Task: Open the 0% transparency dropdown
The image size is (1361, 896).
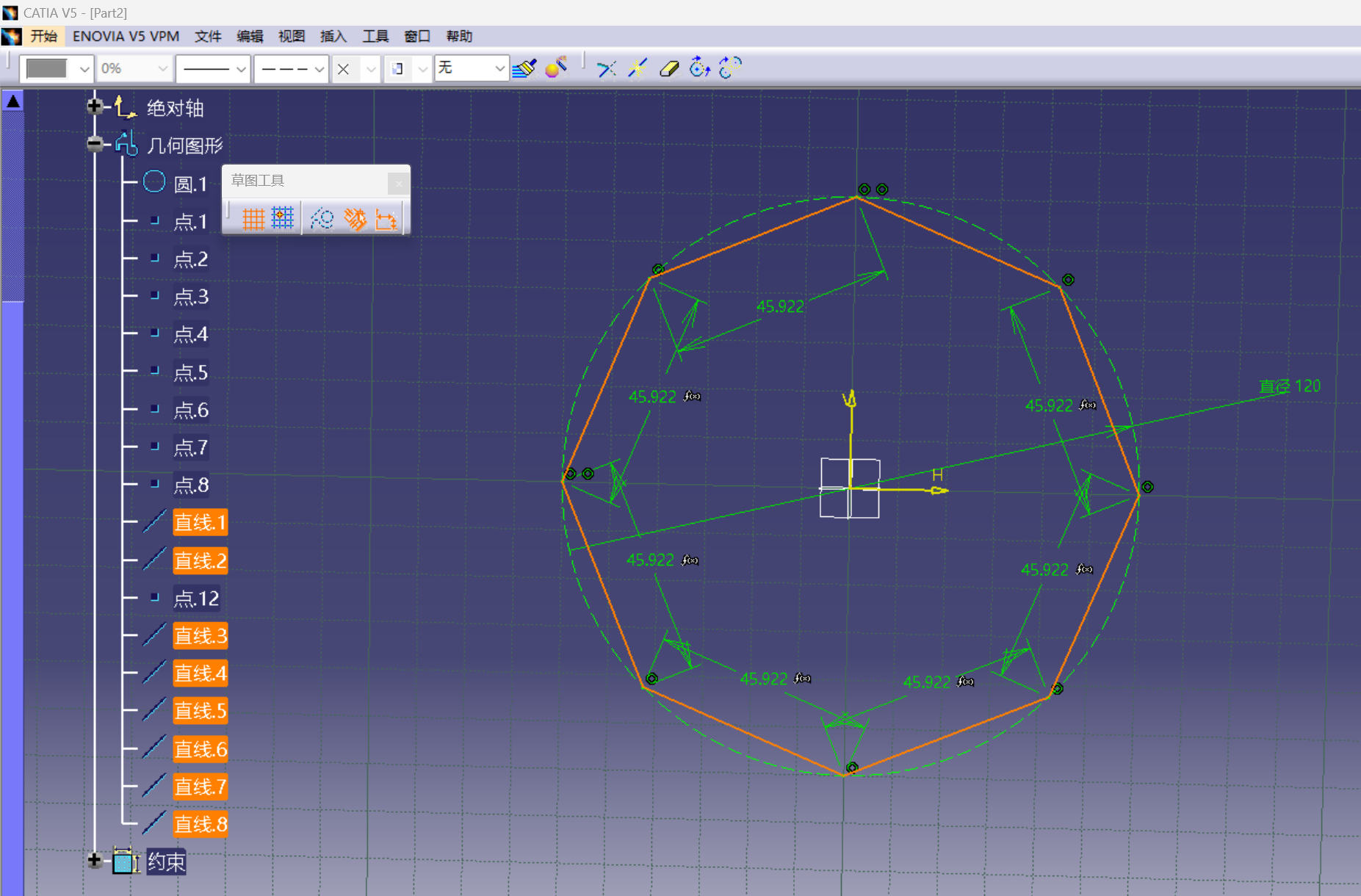Action: click(x=162, y=69)
